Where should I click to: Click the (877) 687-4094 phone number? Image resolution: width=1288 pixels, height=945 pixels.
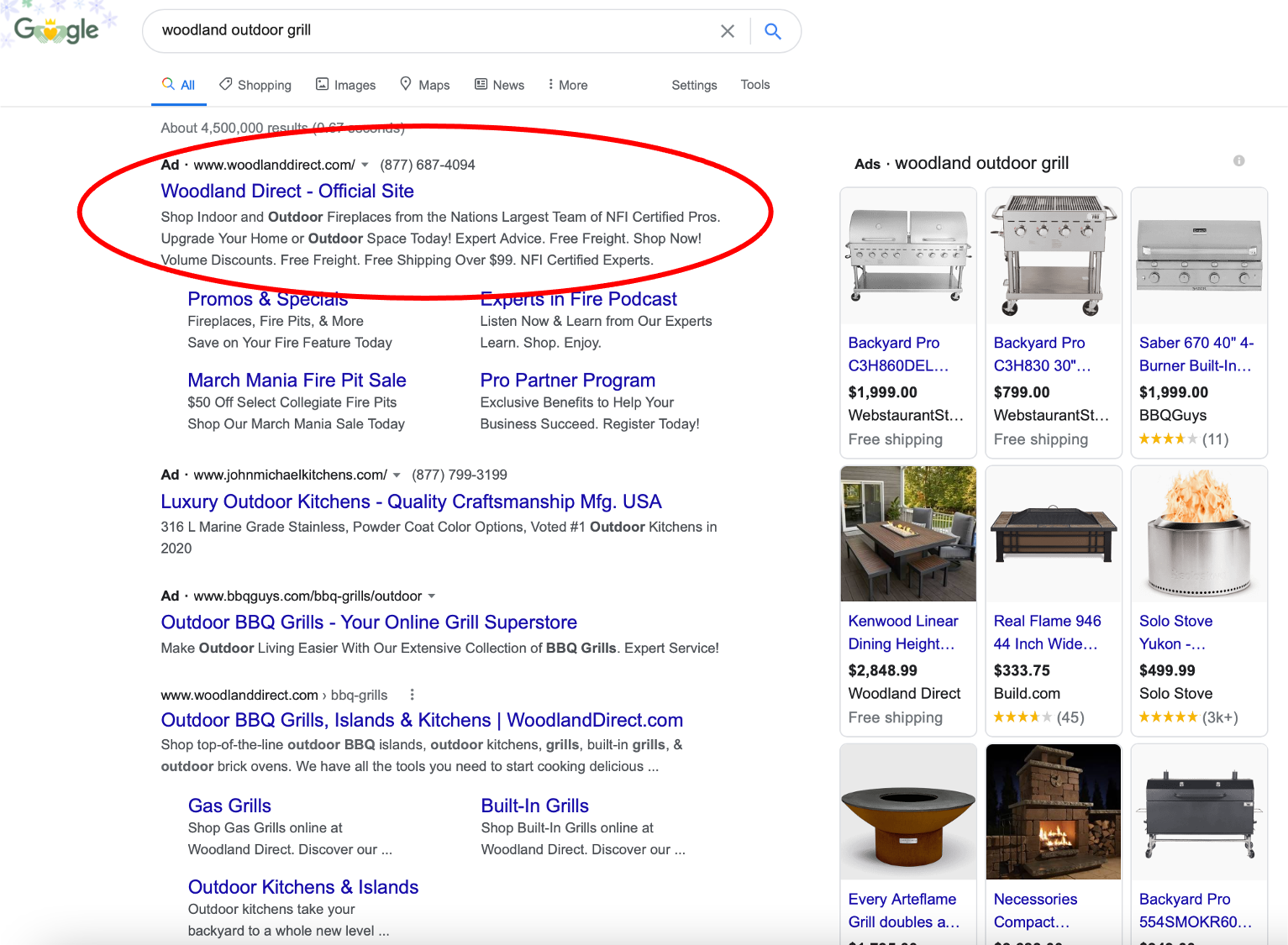tap(428, 165)
